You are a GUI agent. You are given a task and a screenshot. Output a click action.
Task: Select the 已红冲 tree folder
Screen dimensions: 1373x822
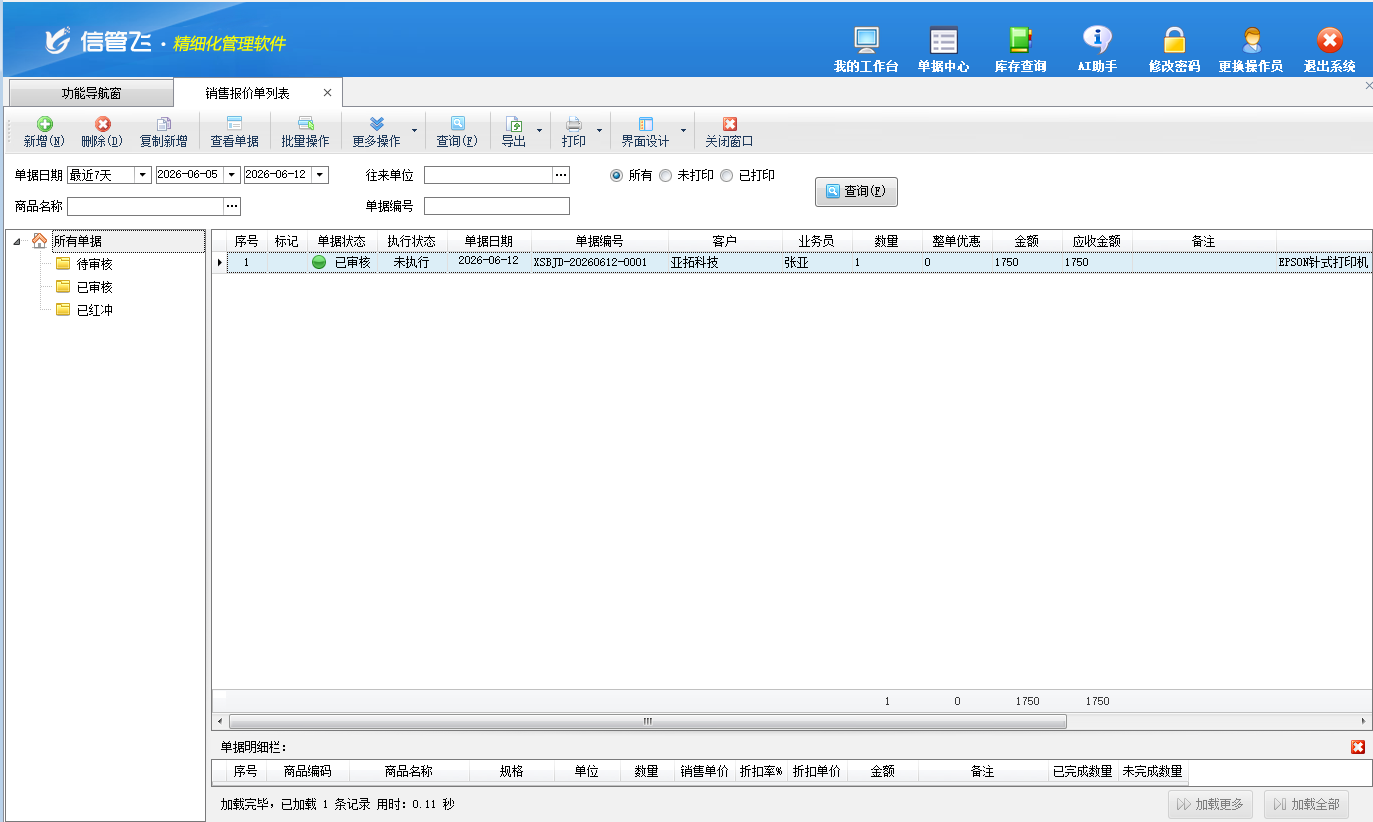[94, 310]
